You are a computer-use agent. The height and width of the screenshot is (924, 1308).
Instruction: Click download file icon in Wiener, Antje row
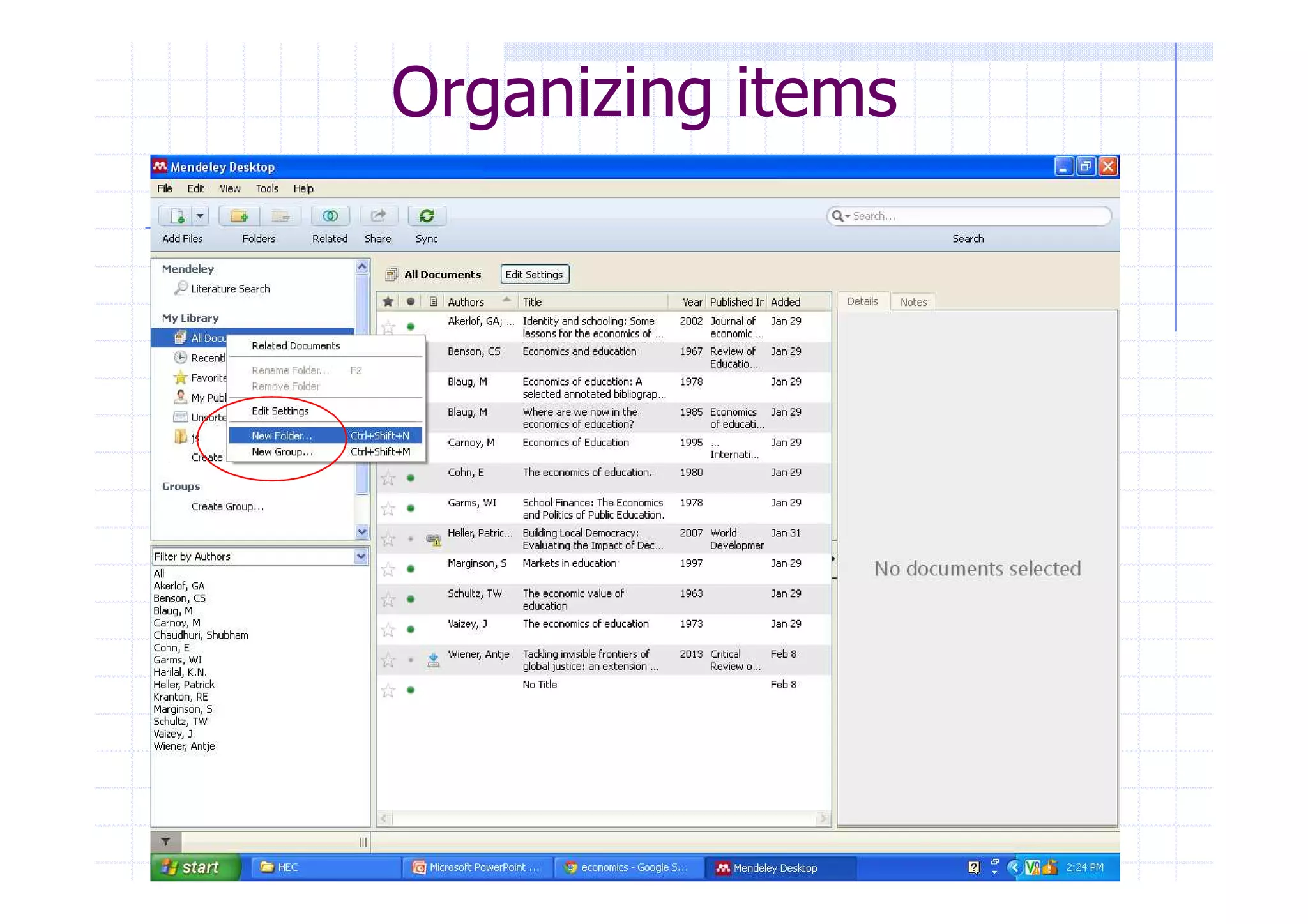pyautogui.click(x=434, y=660)
